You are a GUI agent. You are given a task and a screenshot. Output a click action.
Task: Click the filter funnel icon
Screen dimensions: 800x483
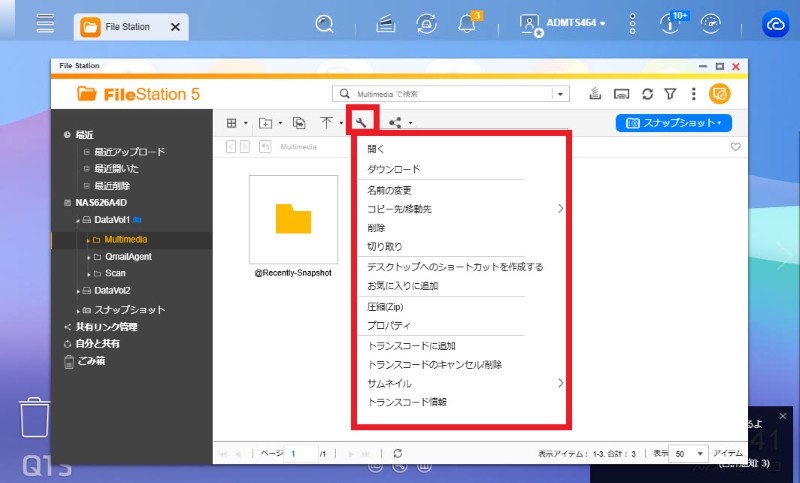[670, 94]
